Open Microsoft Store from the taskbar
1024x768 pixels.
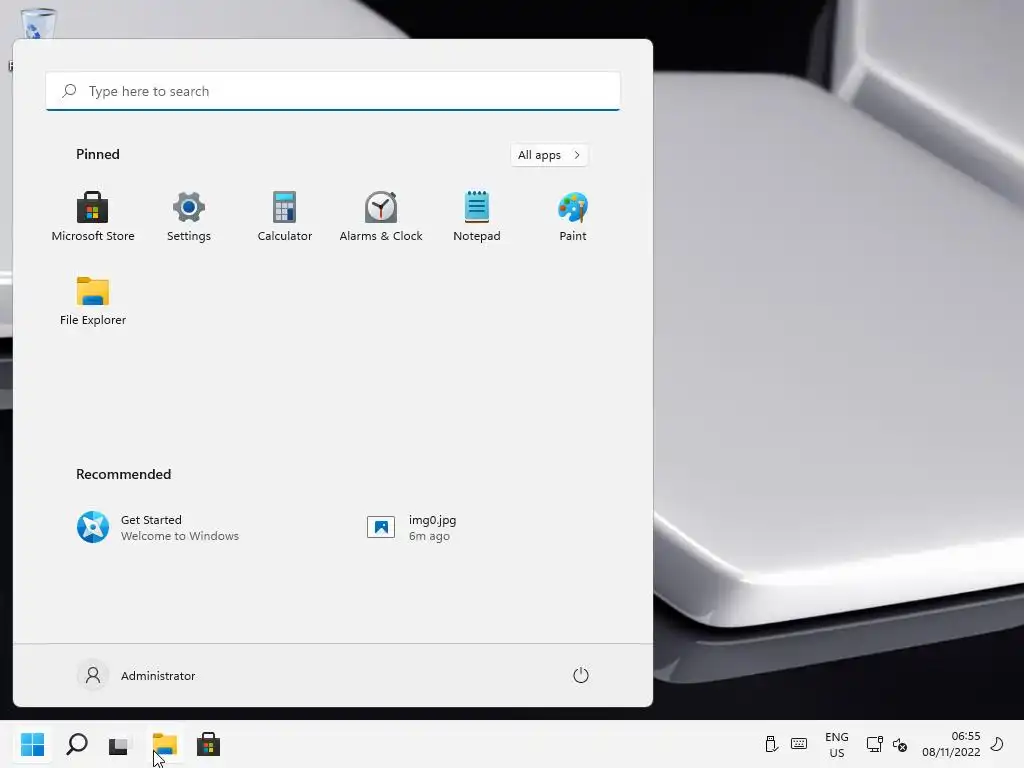coord(208,744)
